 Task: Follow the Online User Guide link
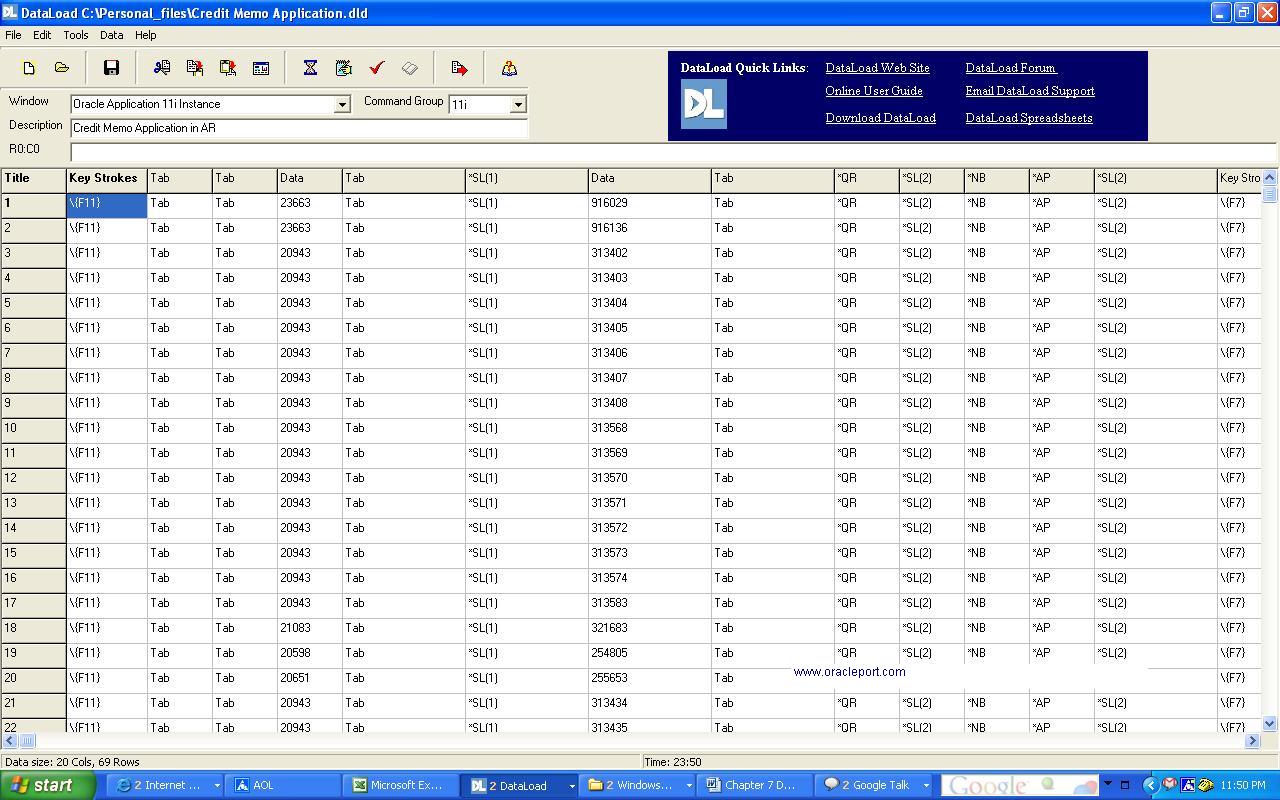[x=872, y=91]
